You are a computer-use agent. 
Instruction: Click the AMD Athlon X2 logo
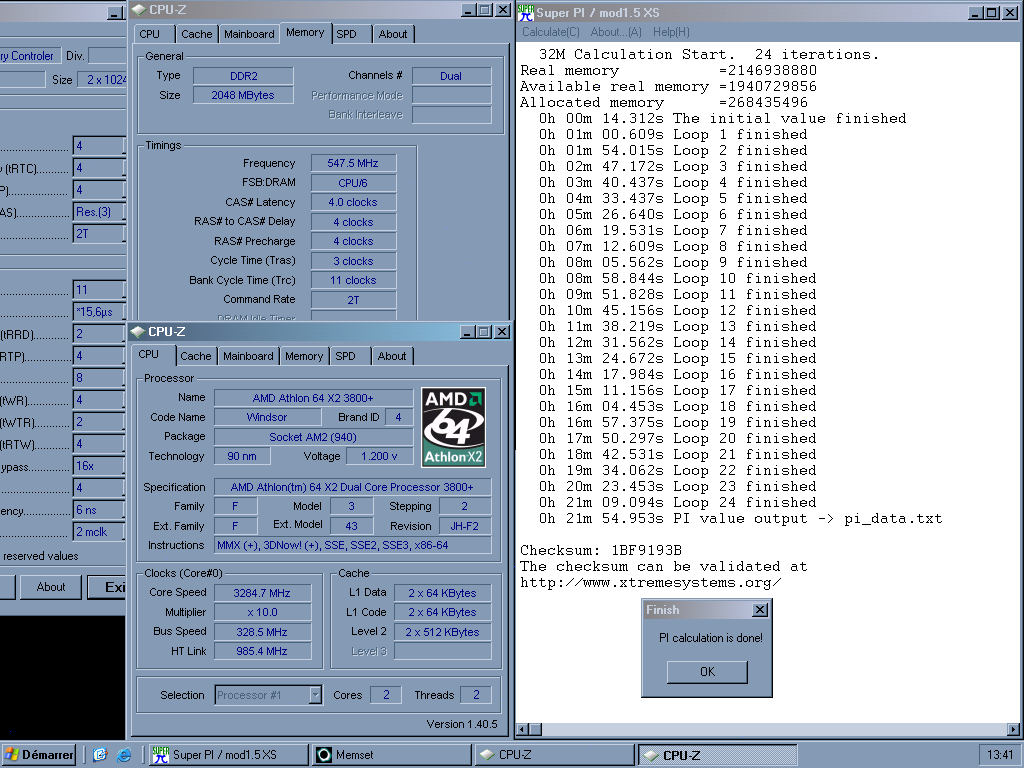(x=453, y=428)
